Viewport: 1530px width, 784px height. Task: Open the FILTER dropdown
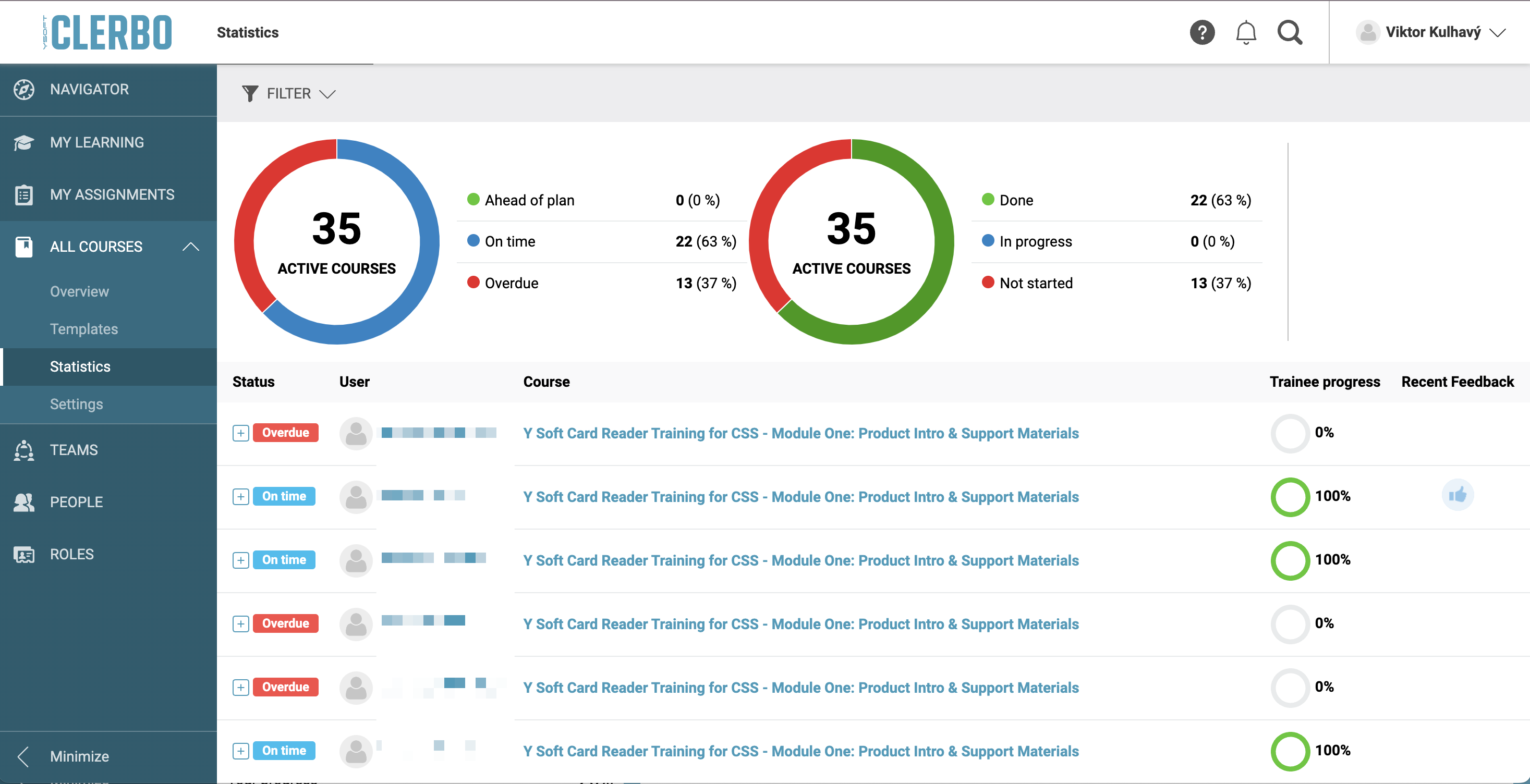289,93
